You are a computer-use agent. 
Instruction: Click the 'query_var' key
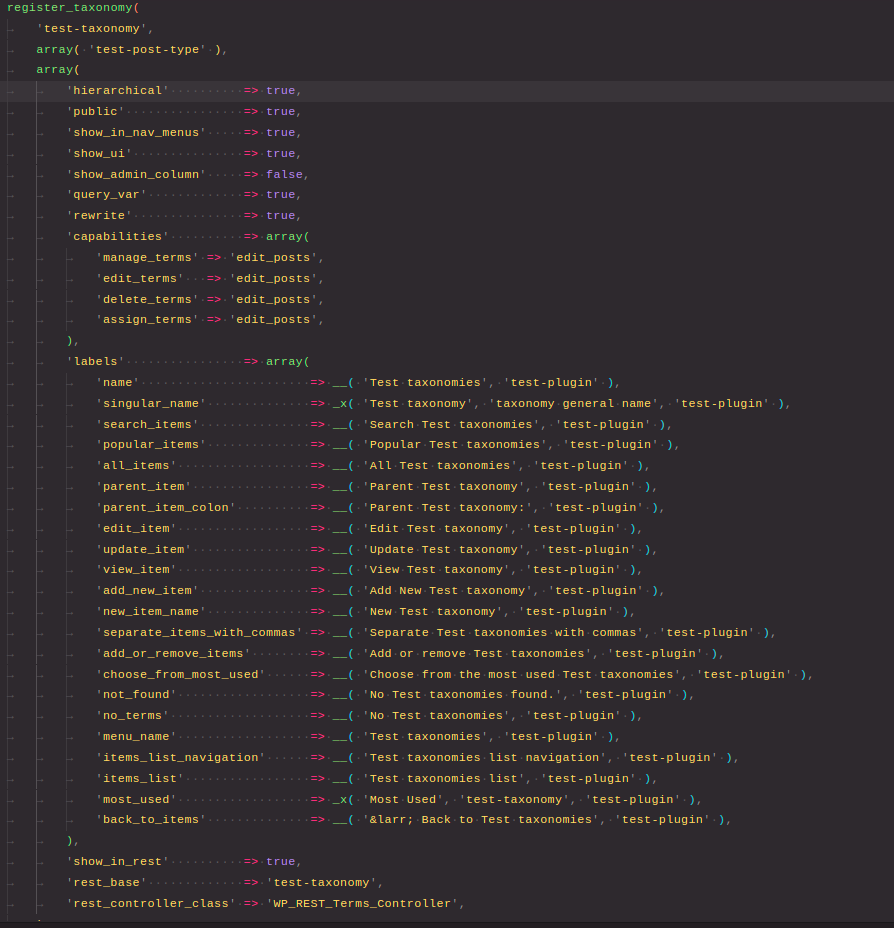tap(106, 195)
